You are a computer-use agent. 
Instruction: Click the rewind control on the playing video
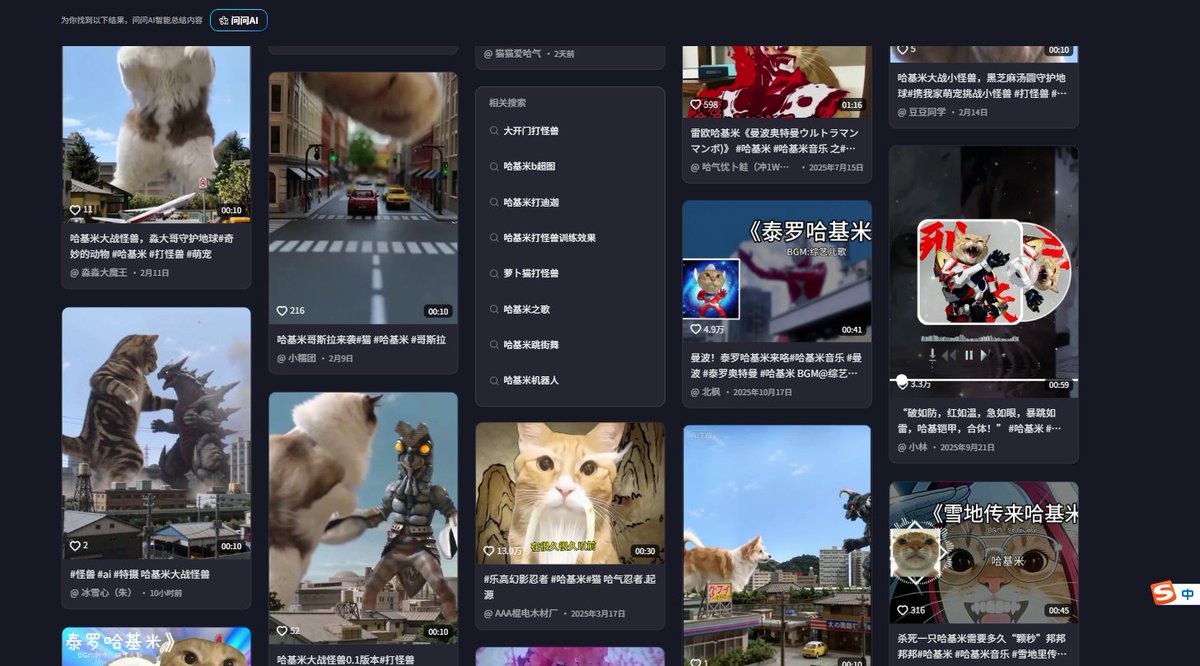pyautogui.click(x=949, y=354)
